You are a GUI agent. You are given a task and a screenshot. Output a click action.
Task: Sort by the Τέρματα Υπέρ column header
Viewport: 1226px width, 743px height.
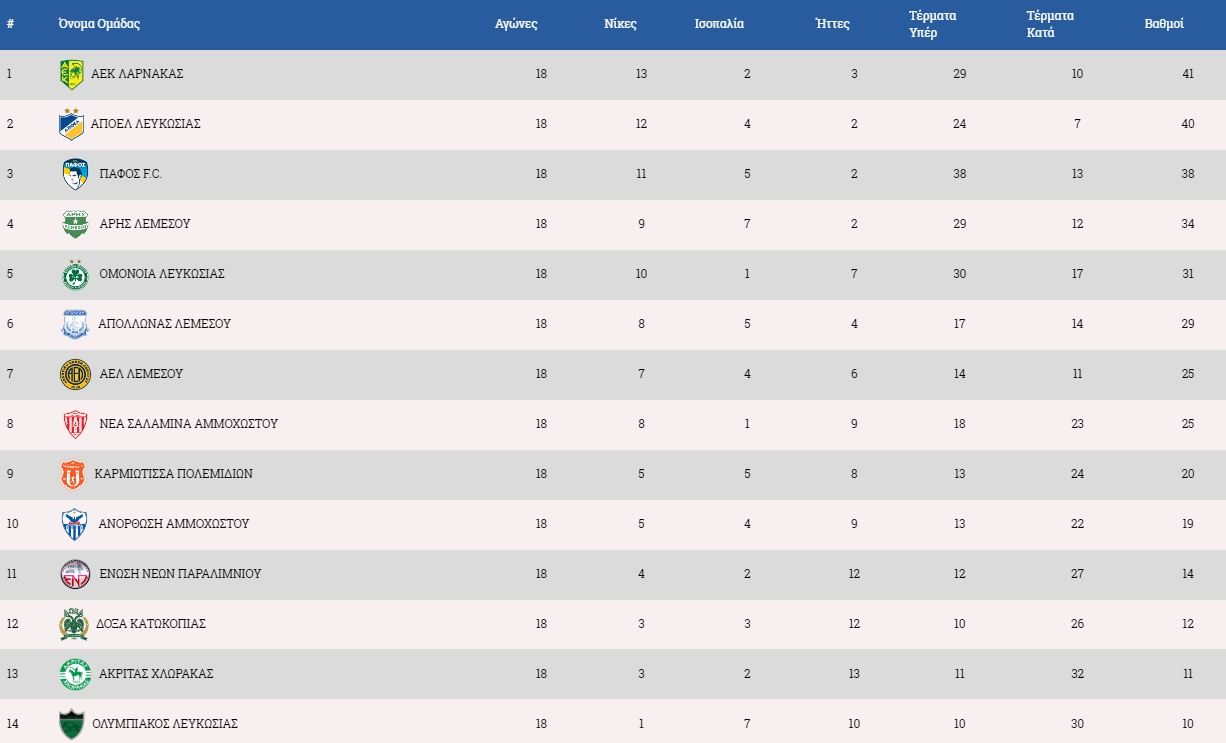tap(933, 24)
